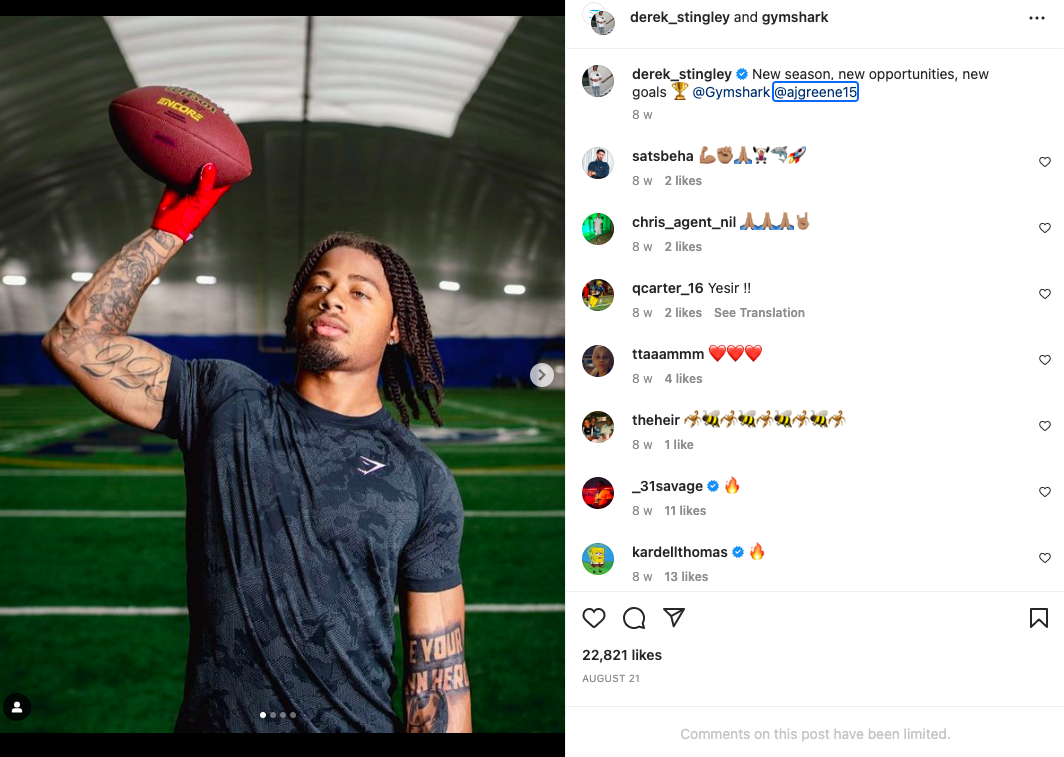The height and width of the screenshot is (757, 1064).
Task: Share post via paper plane icon
Action: (x=674, y=618)
